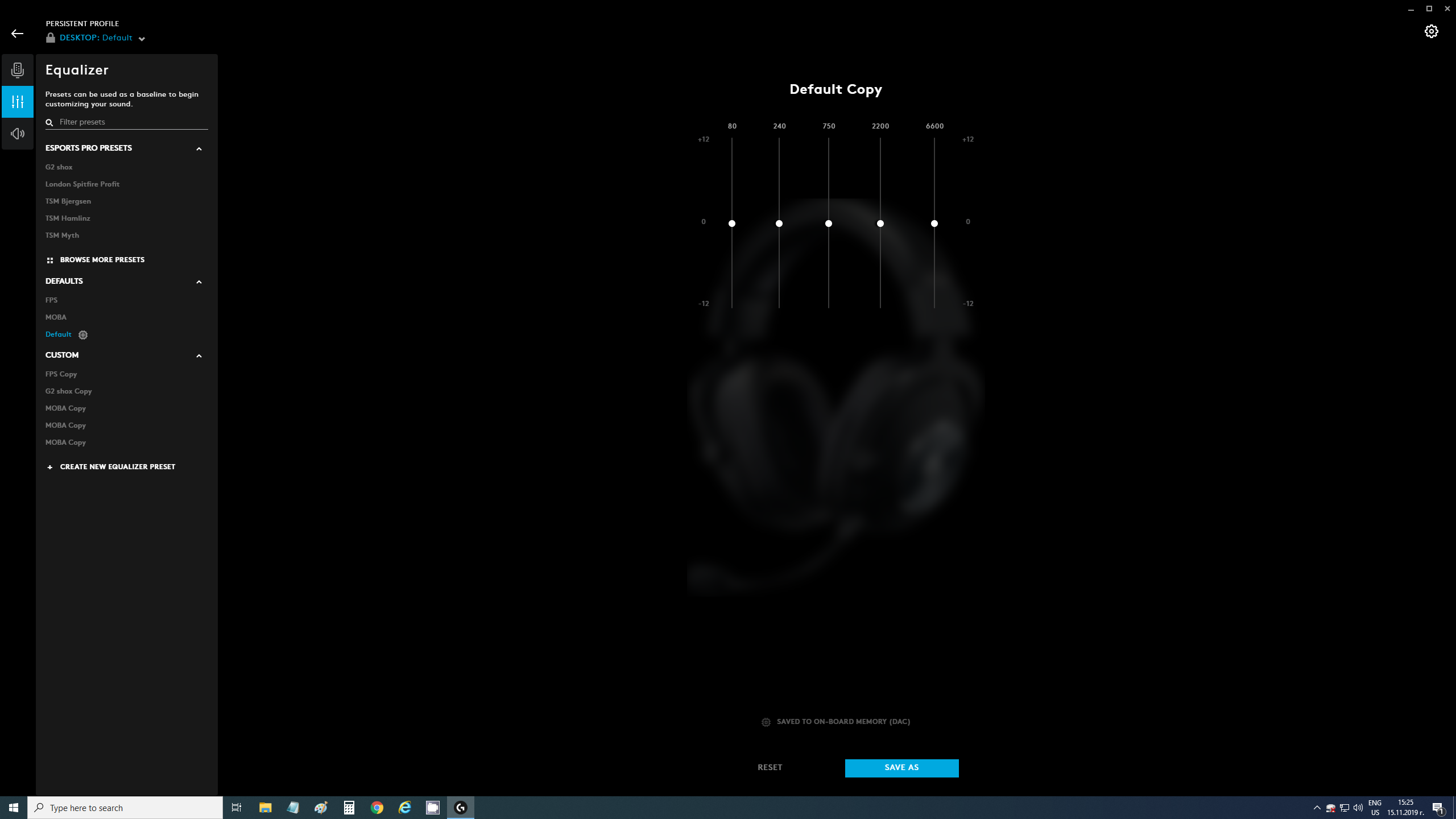
Task: Click the on-board memory chip icon beside Default
Action: [x=83, y=335]
